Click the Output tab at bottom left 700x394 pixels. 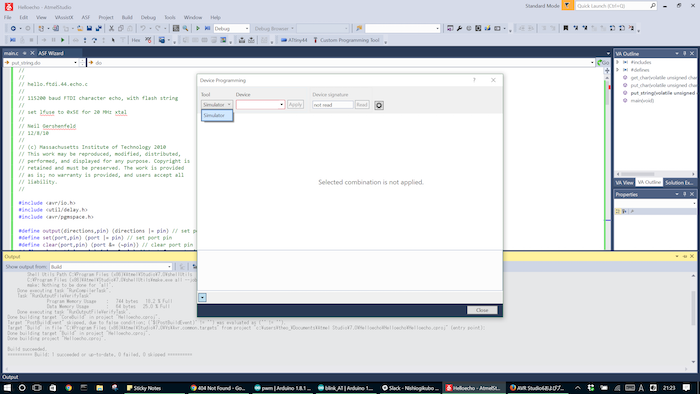(x=10, y=377)
